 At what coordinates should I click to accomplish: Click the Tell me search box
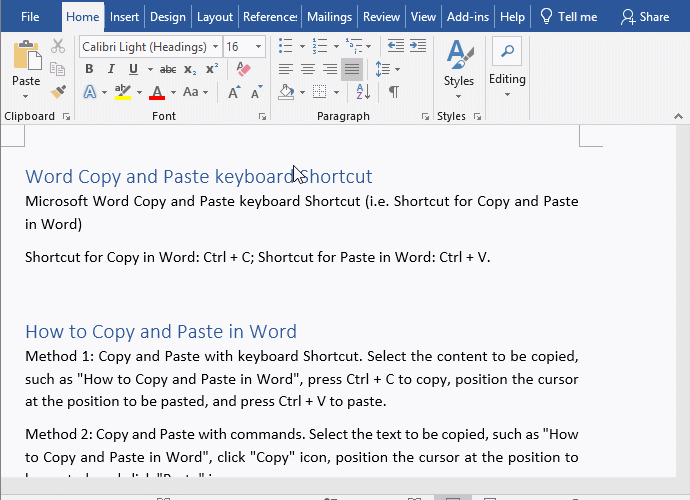pos(569,17)
